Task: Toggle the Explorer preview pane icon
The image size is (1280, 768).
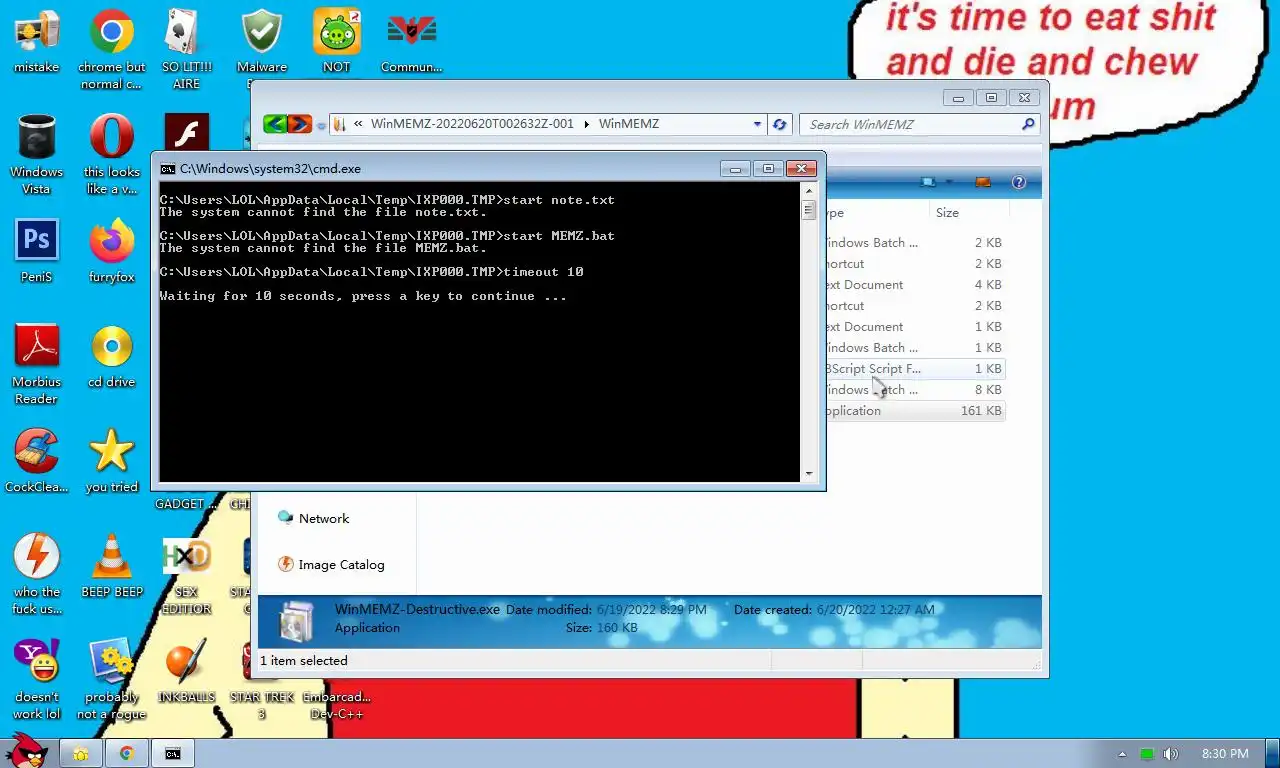Action: (x=982, y=182)
